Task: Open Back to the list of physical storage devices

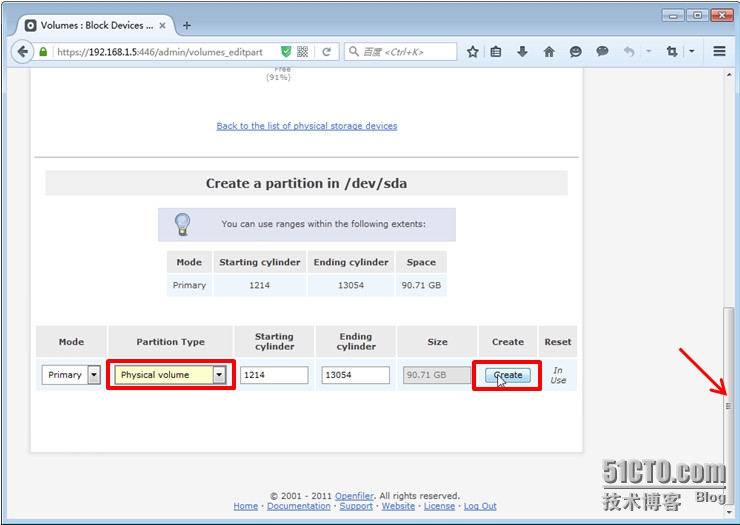Action: [x=307, y=126]
